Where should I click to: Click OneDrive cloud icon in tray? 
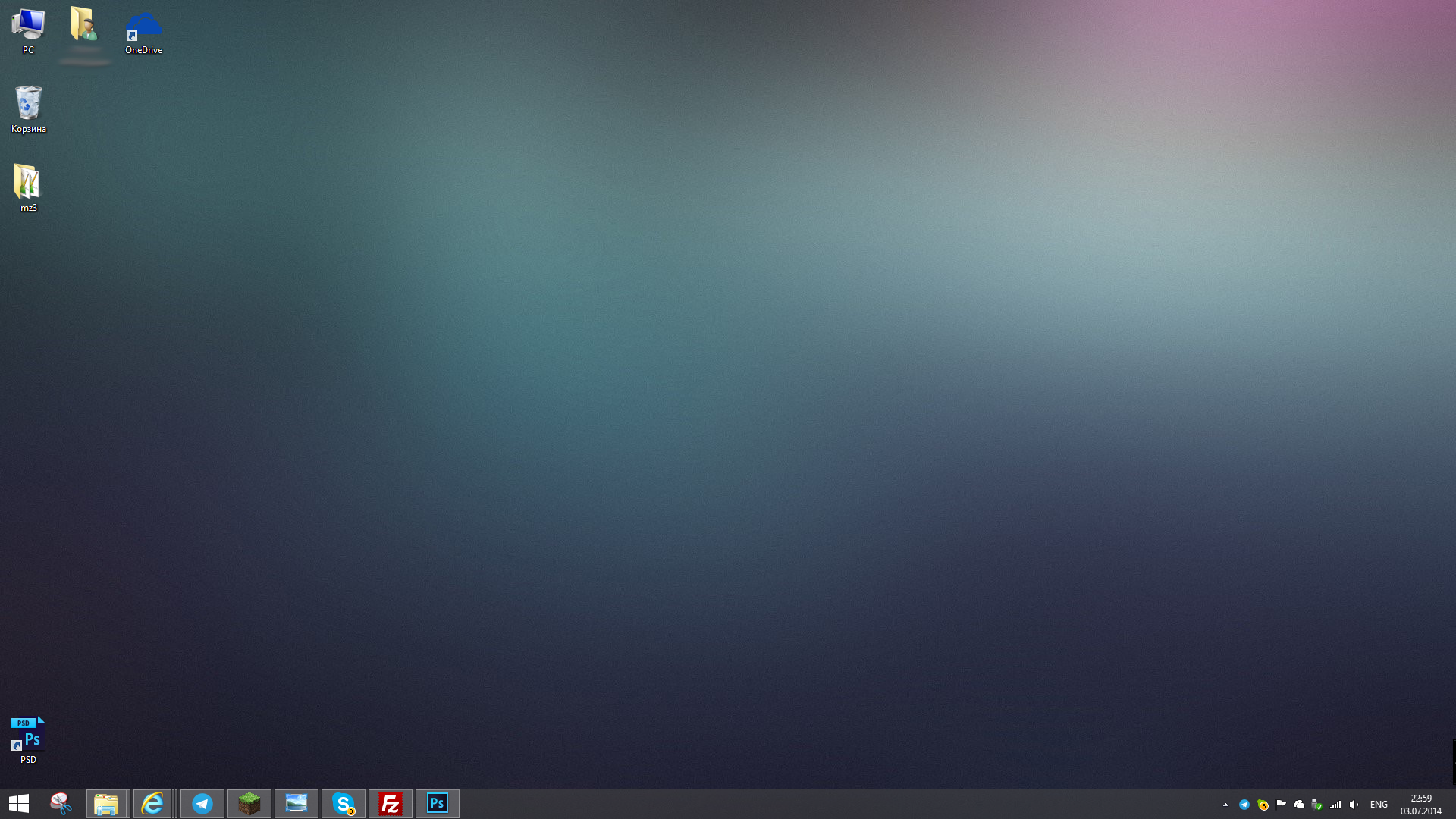point(1299,805)
